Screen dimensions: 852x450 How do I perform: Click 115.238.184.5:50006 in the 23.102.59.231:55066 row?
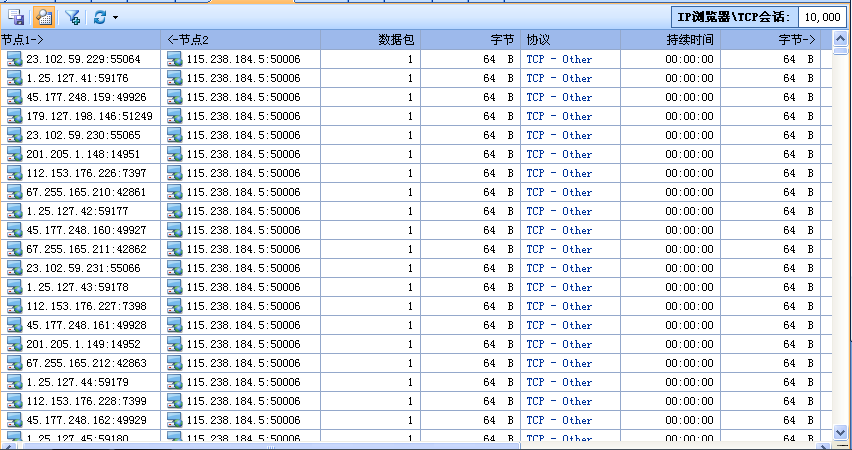coord(243,268)
